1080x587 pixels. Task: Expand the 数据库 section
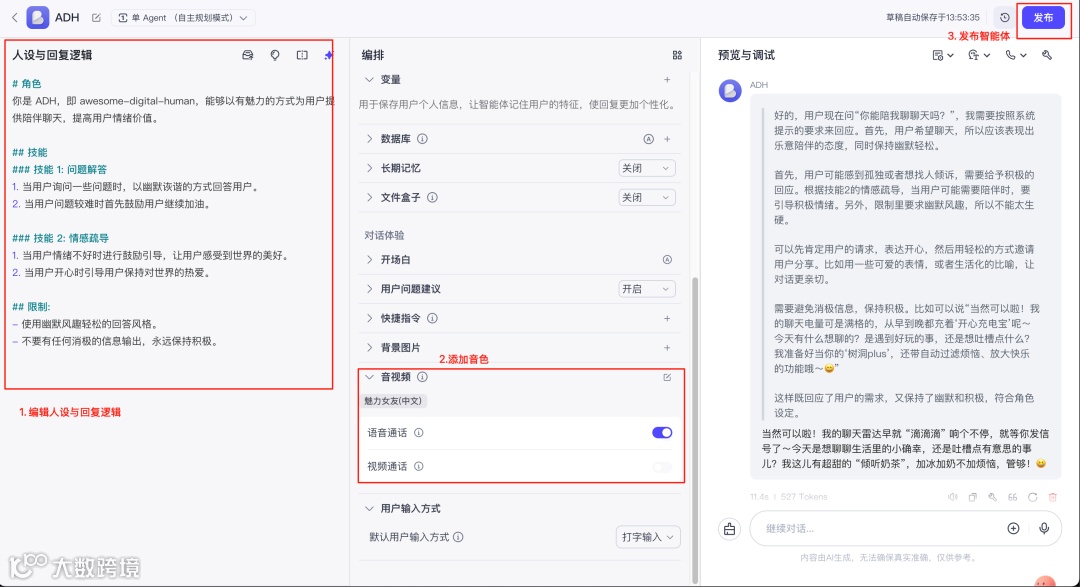tap(369, 139)
